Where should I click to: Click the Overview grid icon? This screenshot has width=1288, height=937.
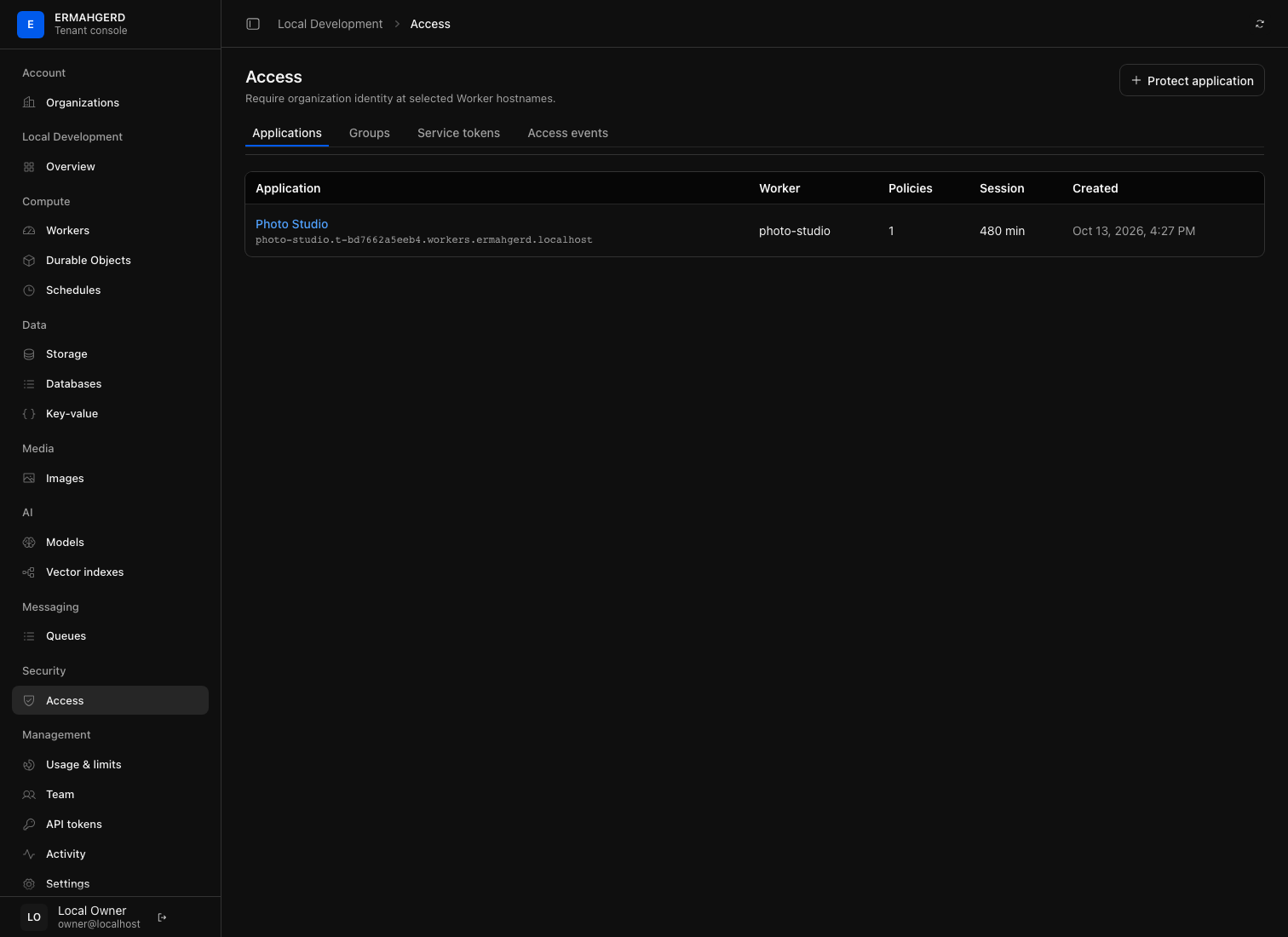click(29, 167)
